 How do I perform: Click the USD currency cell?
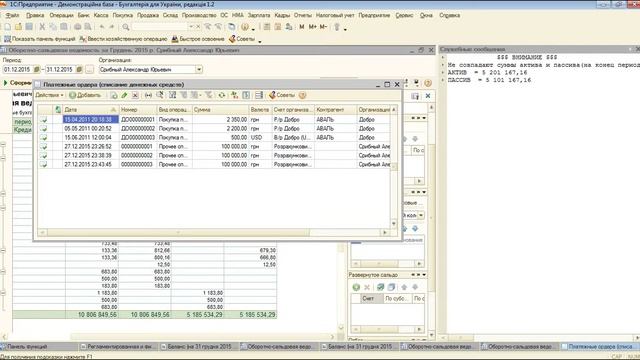point(260,138)
